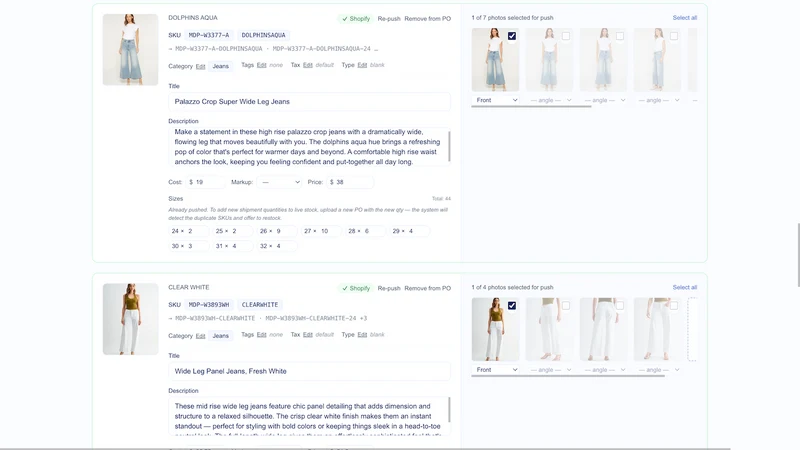Edit the Tags of Dolphins Aqua
This screenshot has width=800, height=450.
point(262,65)
